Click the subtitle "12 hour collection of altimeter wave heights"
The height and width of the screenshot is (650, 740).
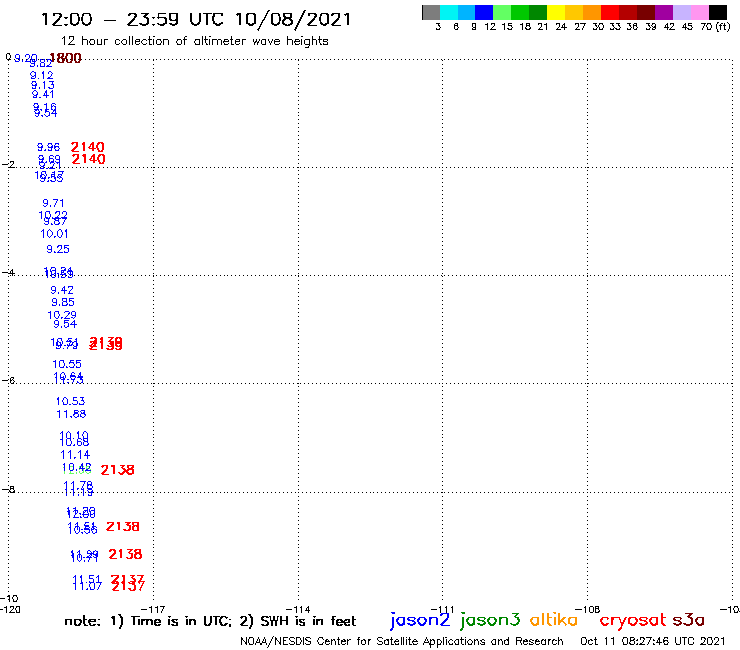[194, 41]
